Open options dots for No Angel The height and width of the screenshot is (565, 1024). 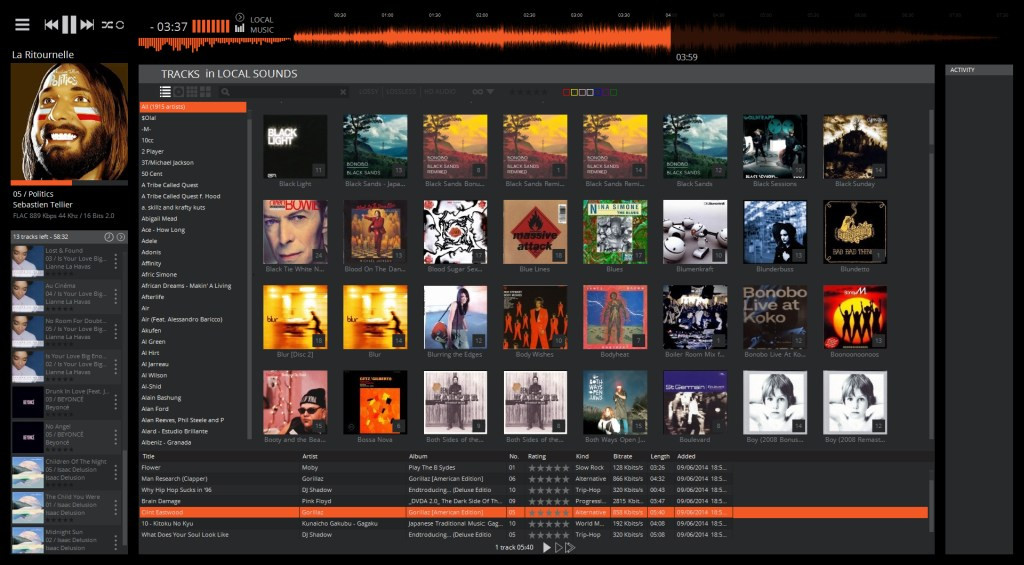pyautogui.click(x=116, y=436)
